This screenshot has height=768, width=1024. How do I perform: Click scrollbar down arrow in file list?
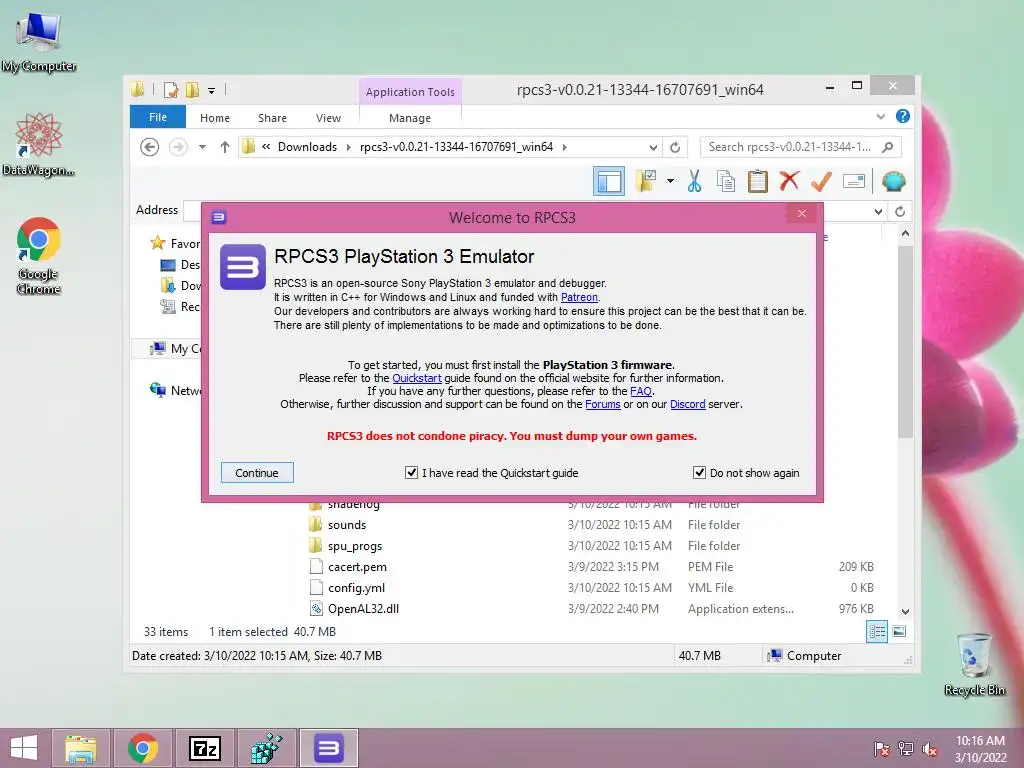(905, 612)
